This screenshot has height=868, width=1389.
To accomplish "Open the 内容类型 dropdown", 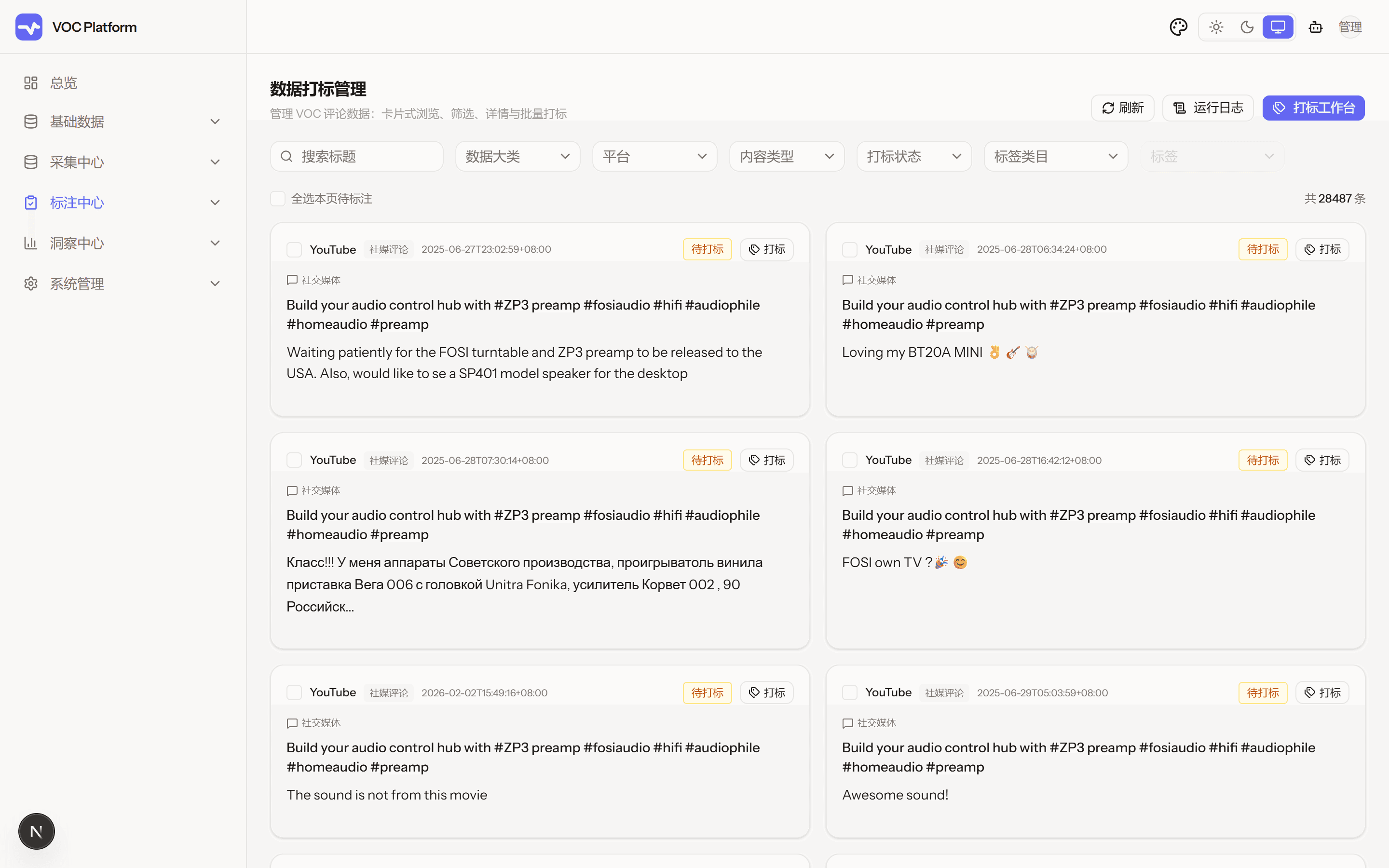I will (787, 156).
